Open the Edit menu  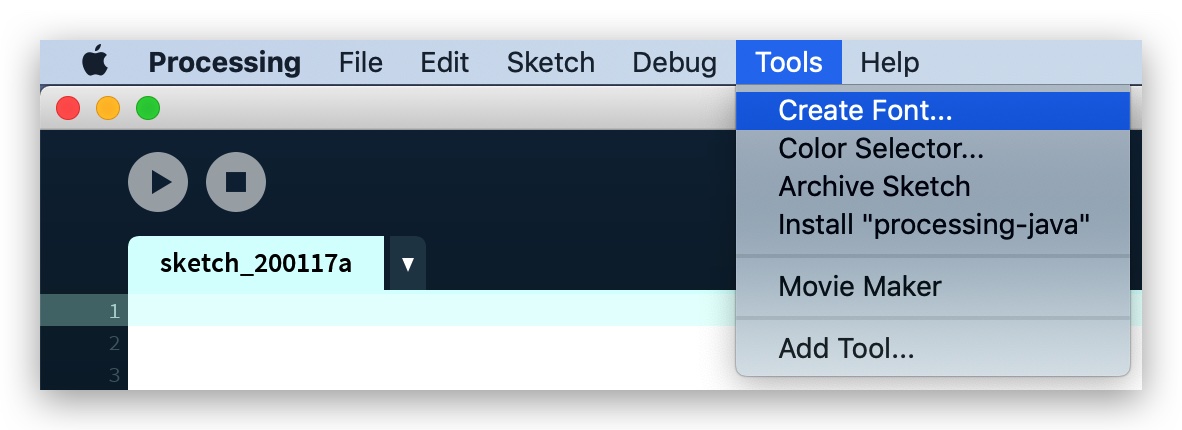[x=445, y=62]
